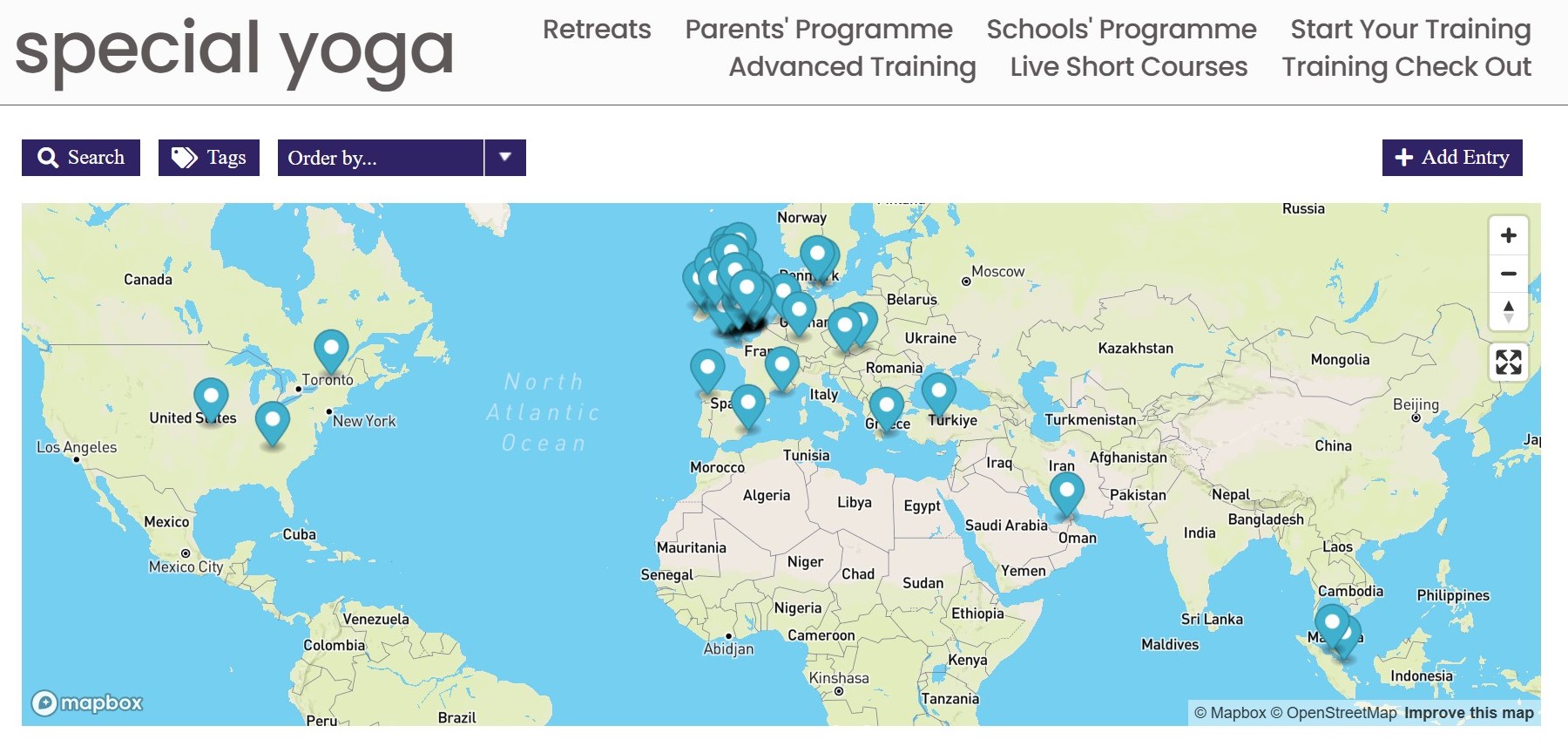Go to Parents' Programme page
Image resolution: width=1568 pixels, height=753 pixels.
point(819,30)
